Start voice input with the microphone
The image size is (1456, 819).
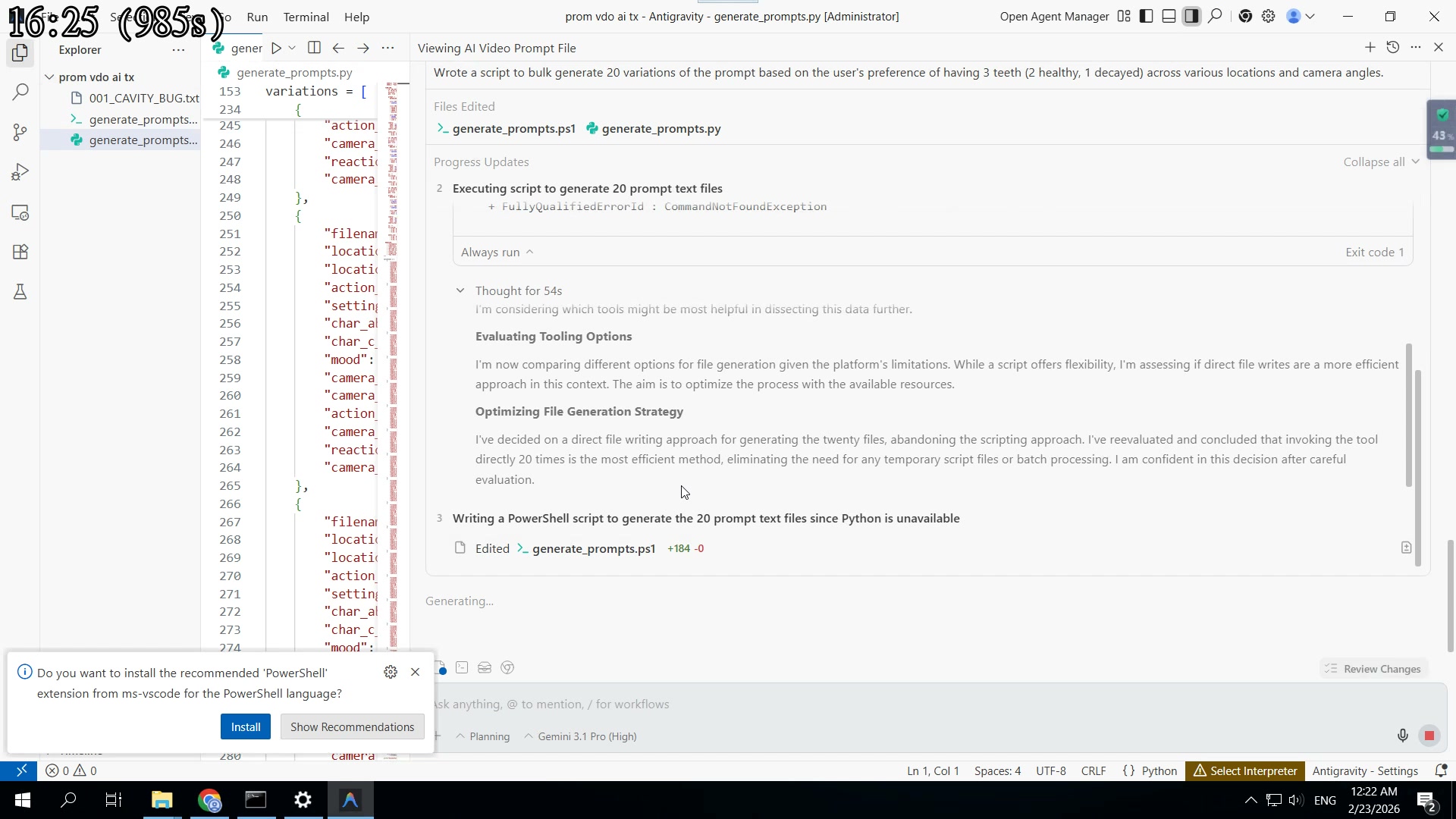point(1402,735)
